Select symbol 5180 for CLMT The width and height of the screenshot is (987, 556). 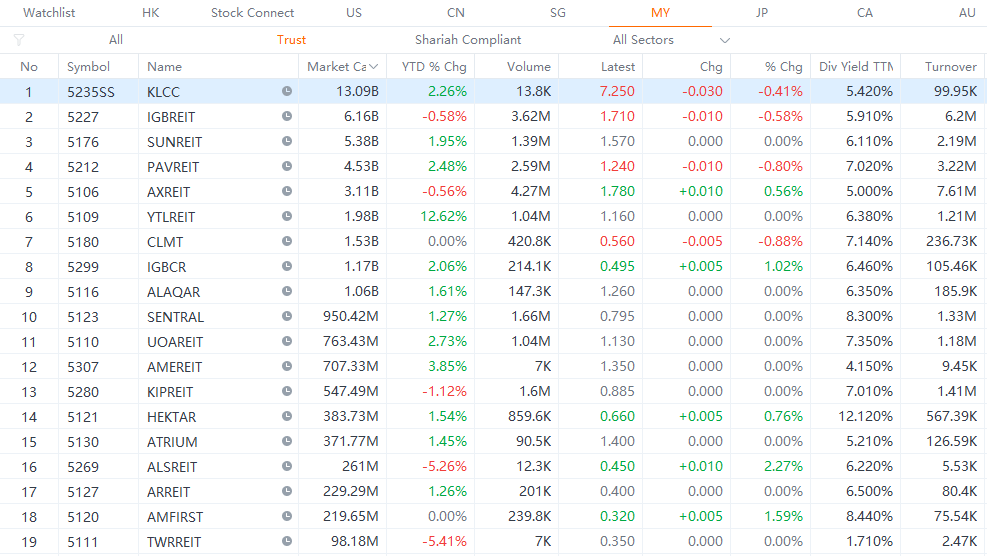83,242
